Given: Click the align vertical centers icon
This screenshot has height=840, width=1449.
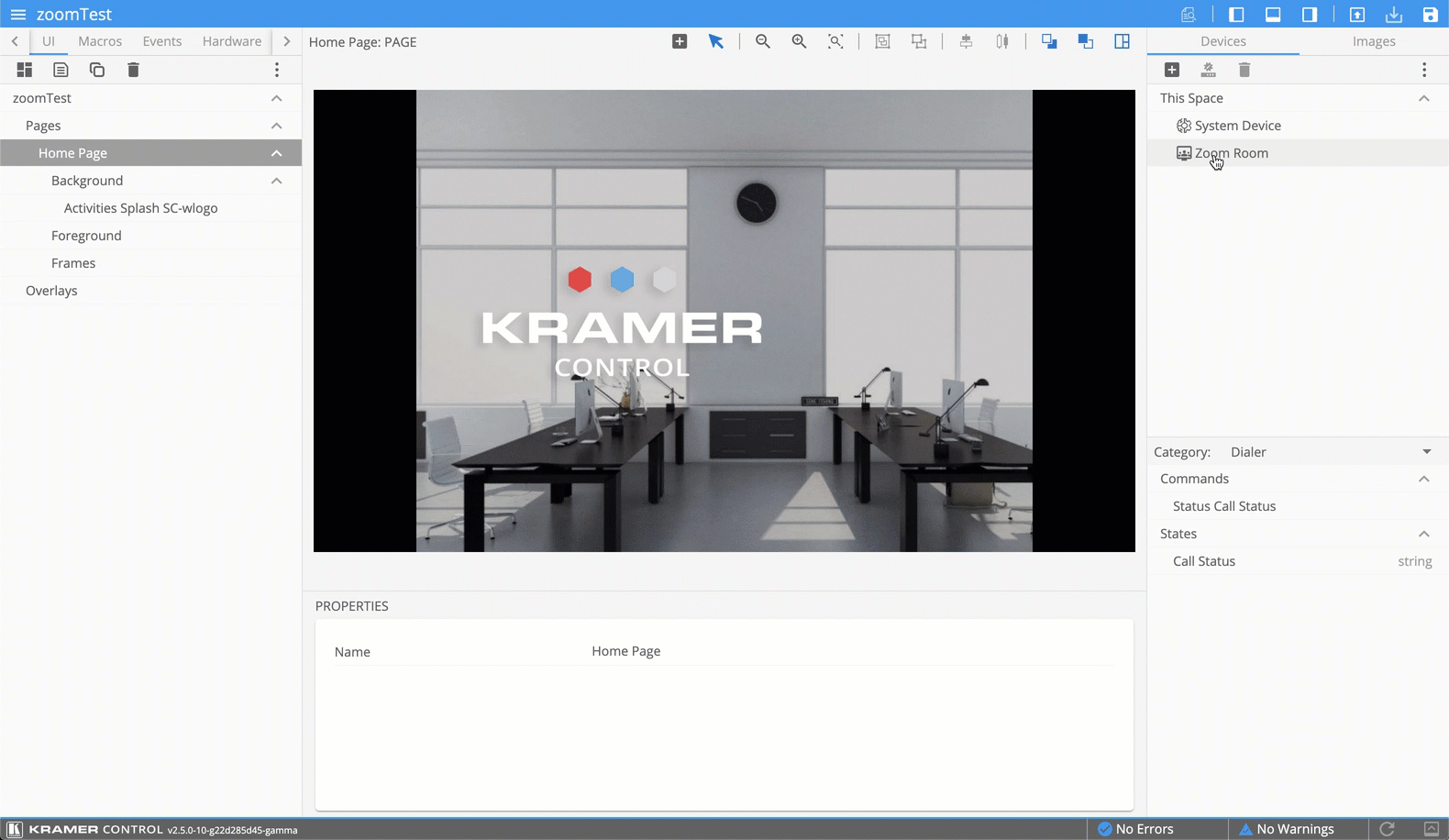Looking at the screenshot, I should click(1002, 41).
